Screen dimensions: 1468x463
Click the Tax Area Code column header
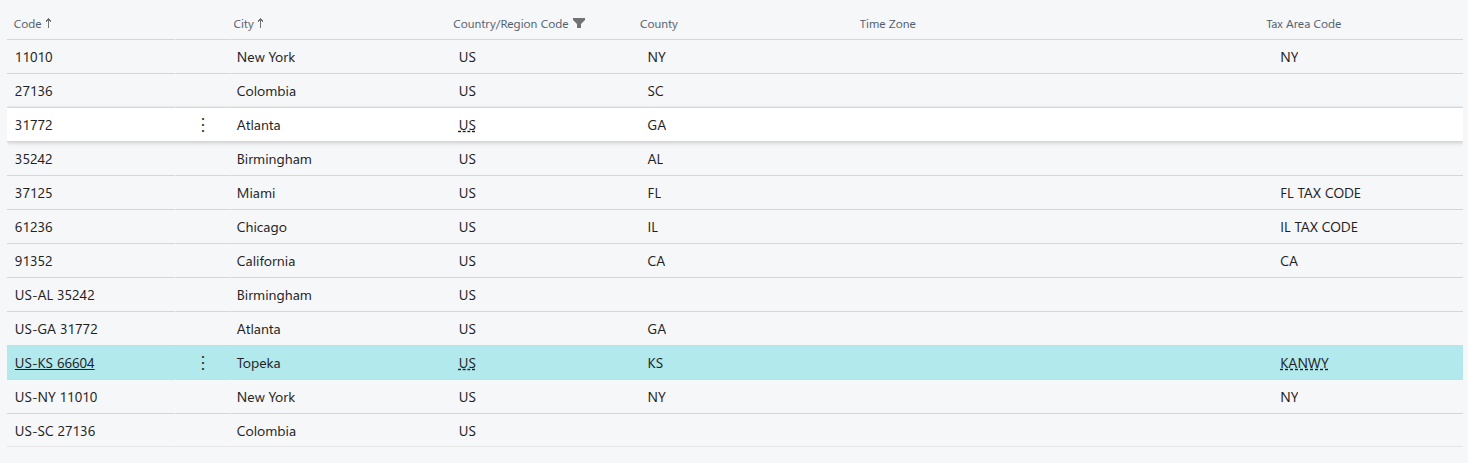(x=1303, y=24)
